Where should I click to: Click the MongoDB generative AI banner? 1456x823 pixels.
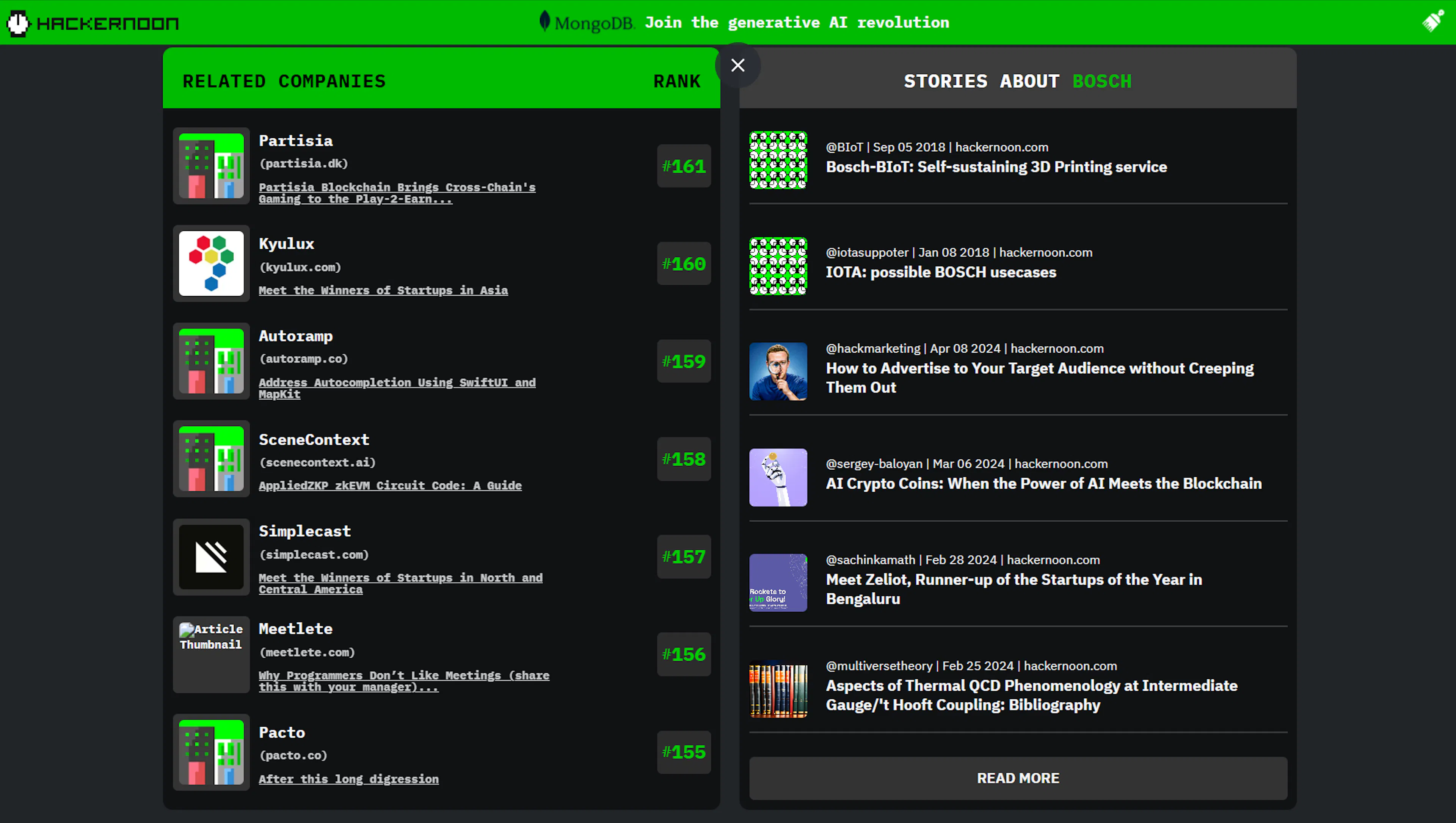(x=744, y=22)
